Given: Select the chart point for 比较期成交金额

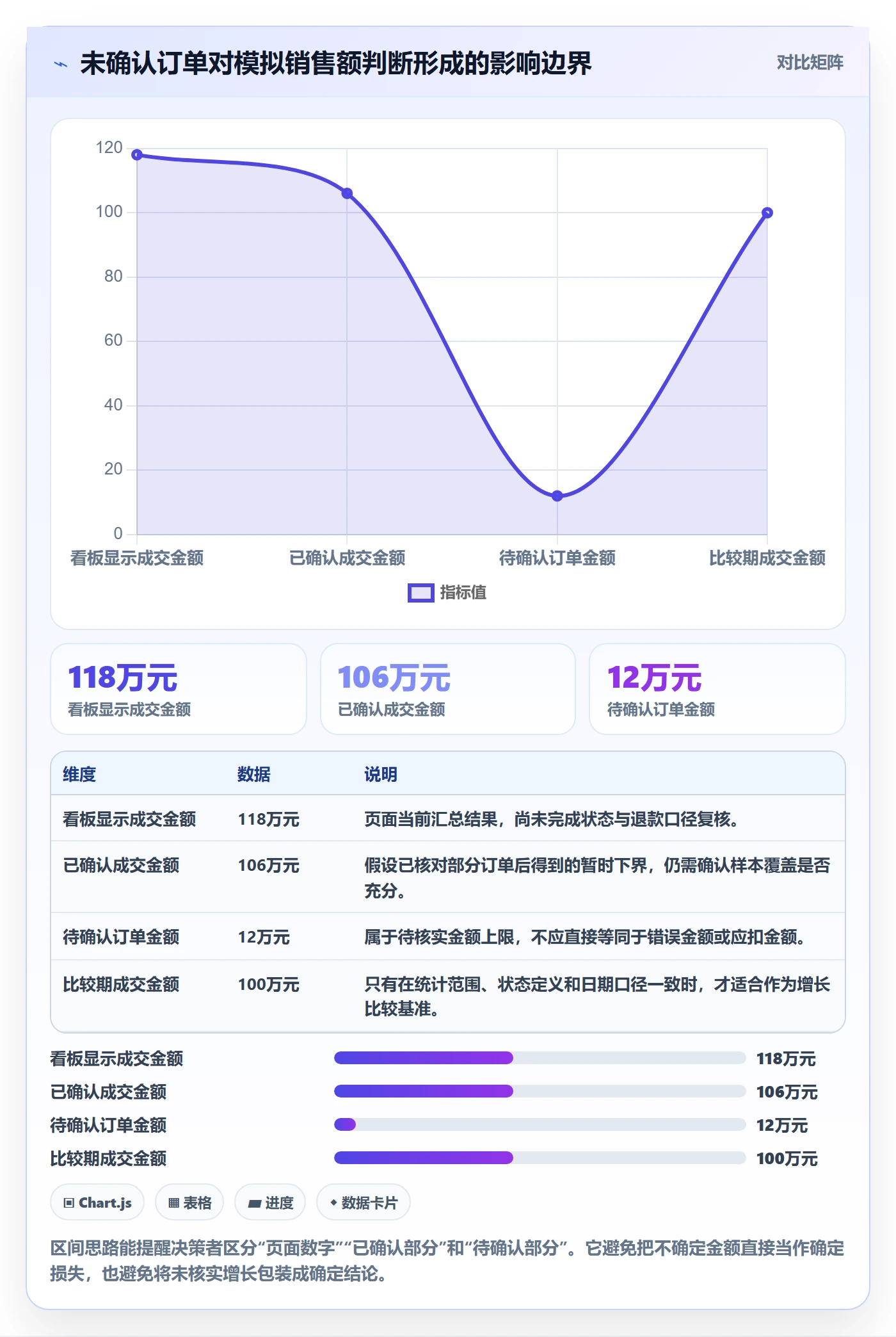Looking at the screenshot, I should click(767, 213).
